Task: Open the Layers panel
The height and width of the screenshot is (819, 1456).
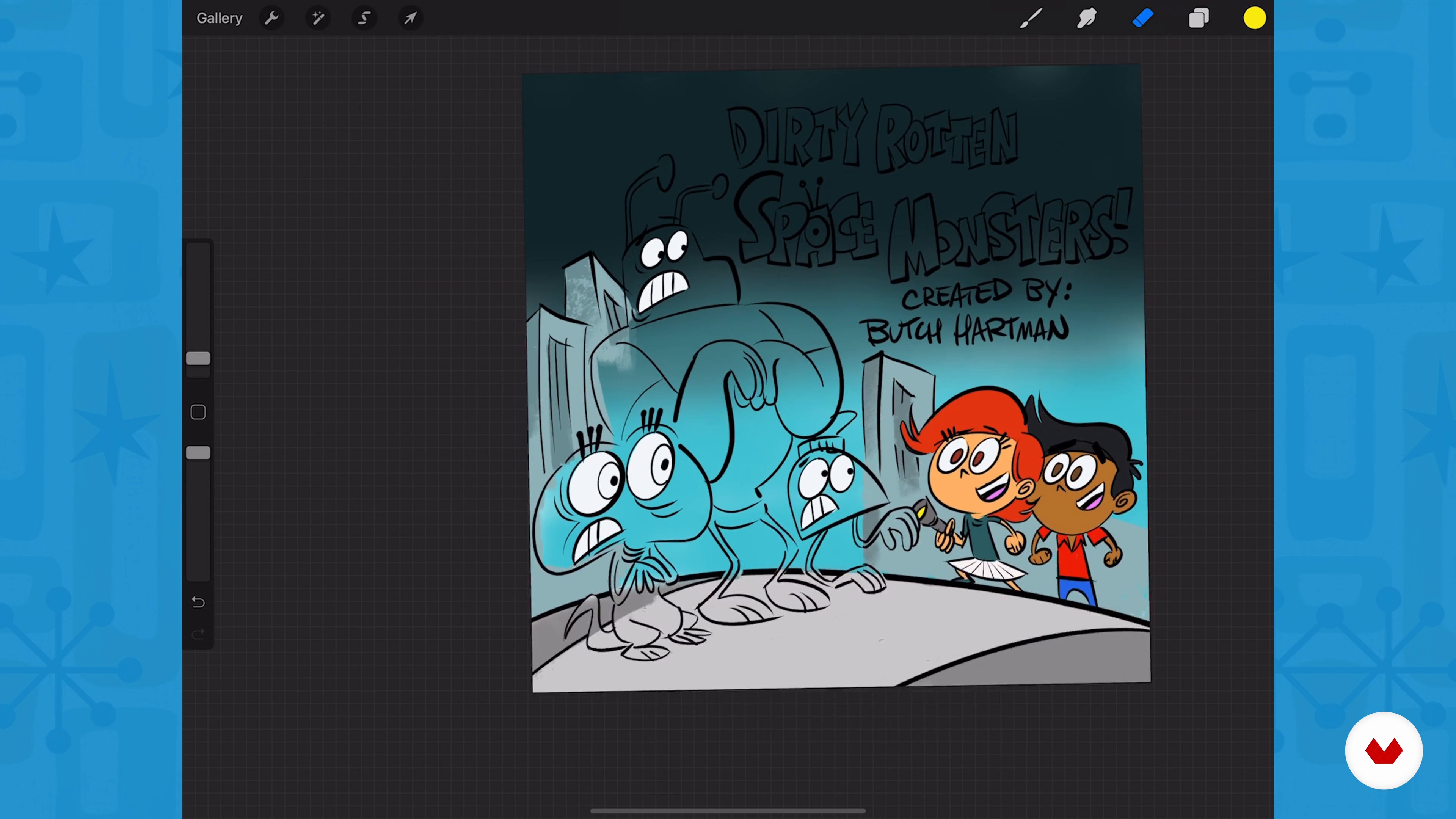Action: pos(1199,18)
